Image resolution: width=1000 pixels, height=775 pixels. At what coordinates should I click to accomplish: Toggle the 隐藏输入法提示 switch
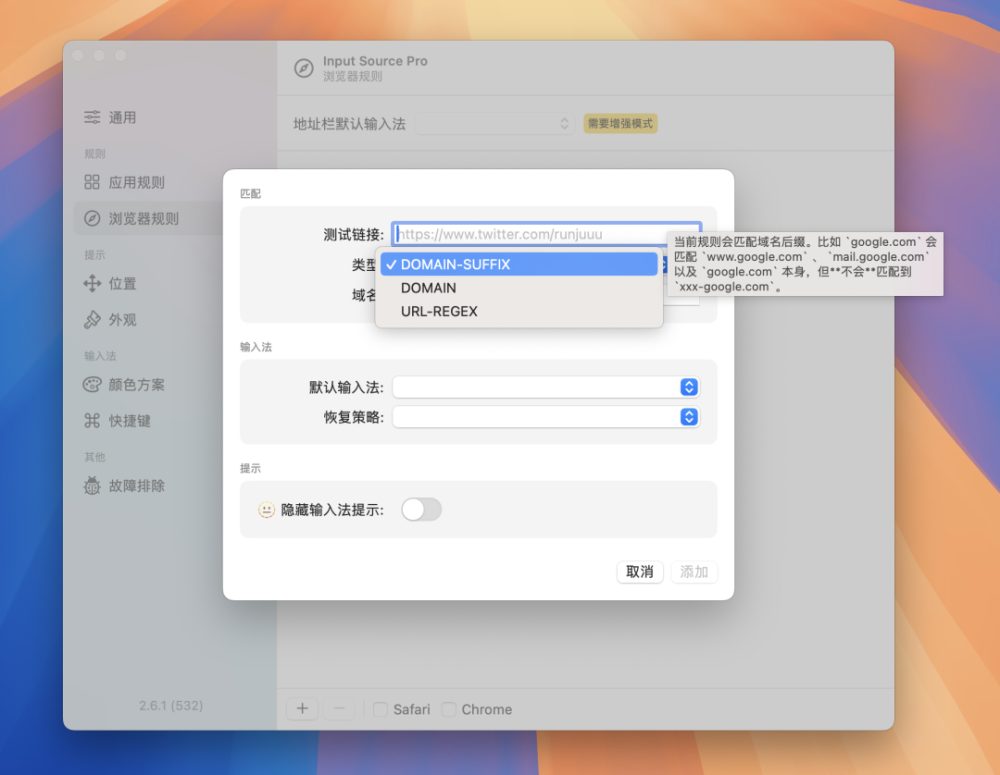pos(421,510)
